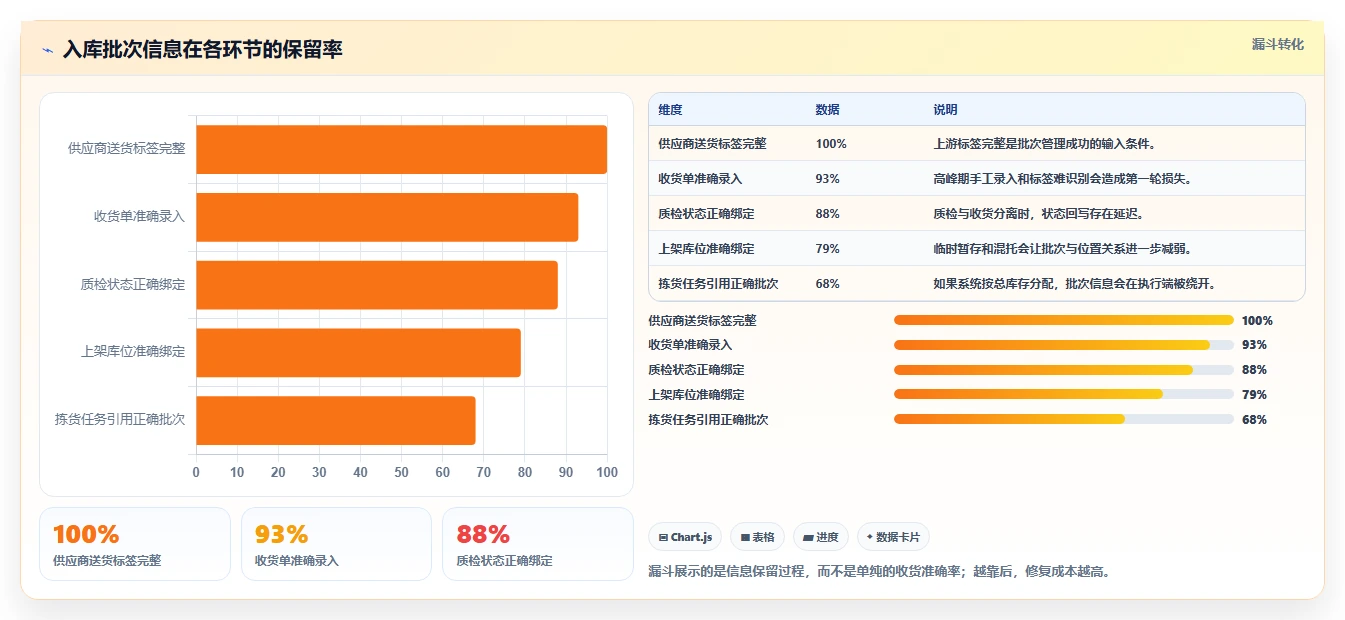Click x-axis tick label 100

tap(606, 472)
